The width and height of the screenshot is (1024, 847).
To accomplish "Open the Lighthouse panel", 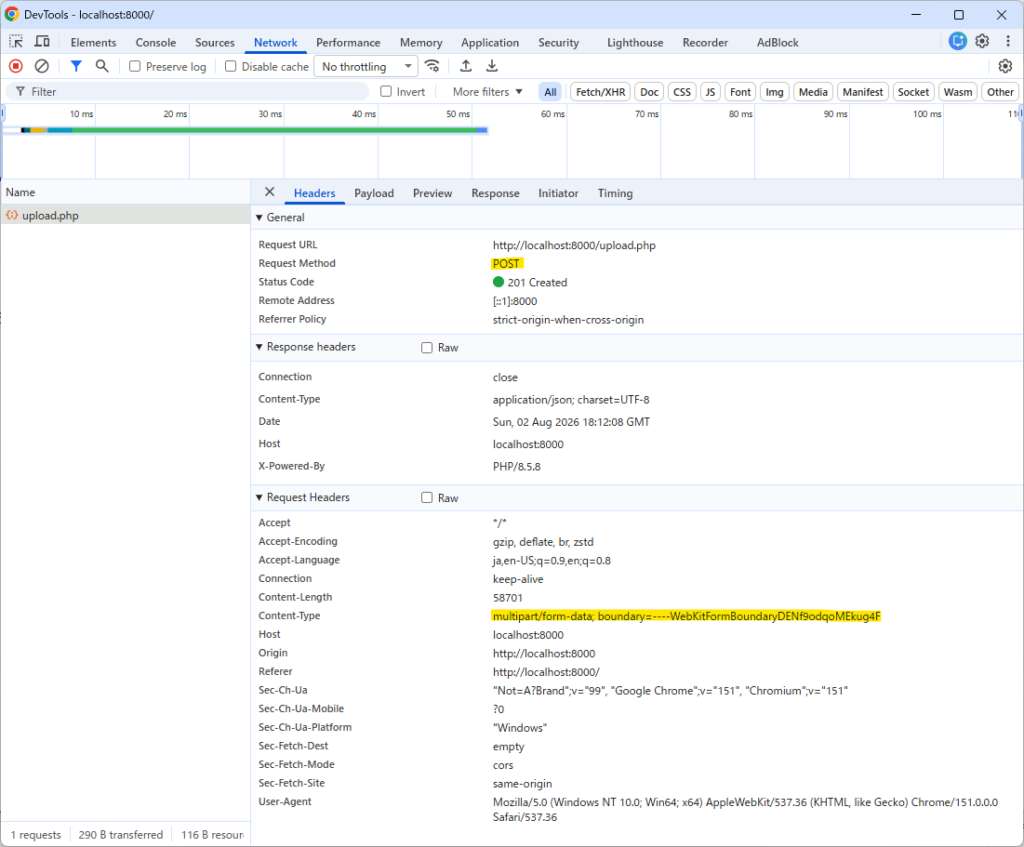I will click(x=635, y=42).
